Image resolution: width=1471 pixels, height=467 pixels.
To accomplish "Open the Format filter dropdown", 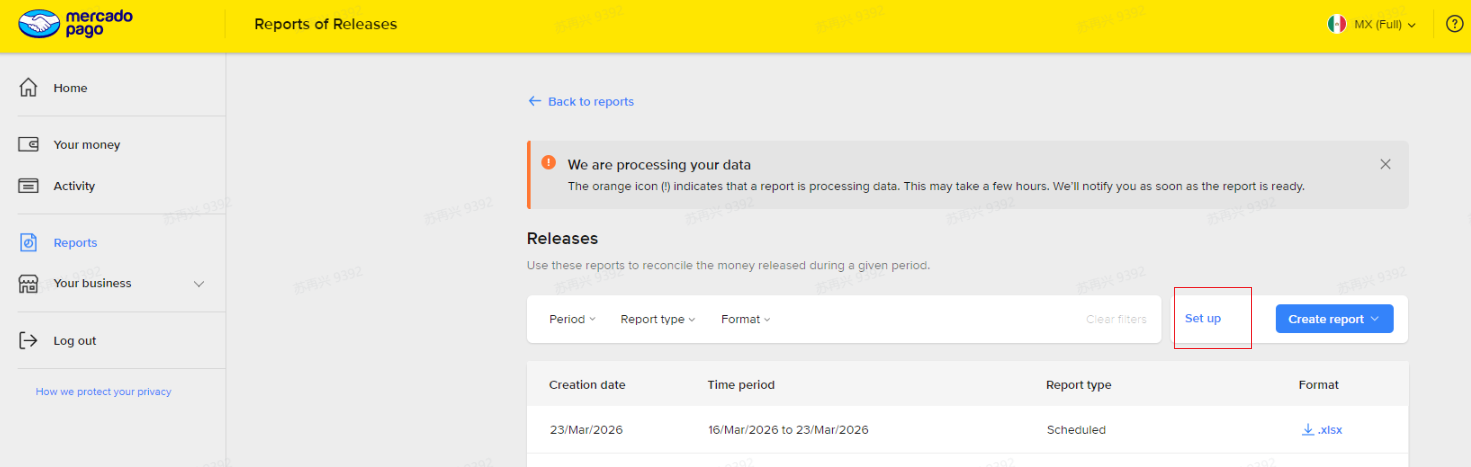I will point(746,319).
